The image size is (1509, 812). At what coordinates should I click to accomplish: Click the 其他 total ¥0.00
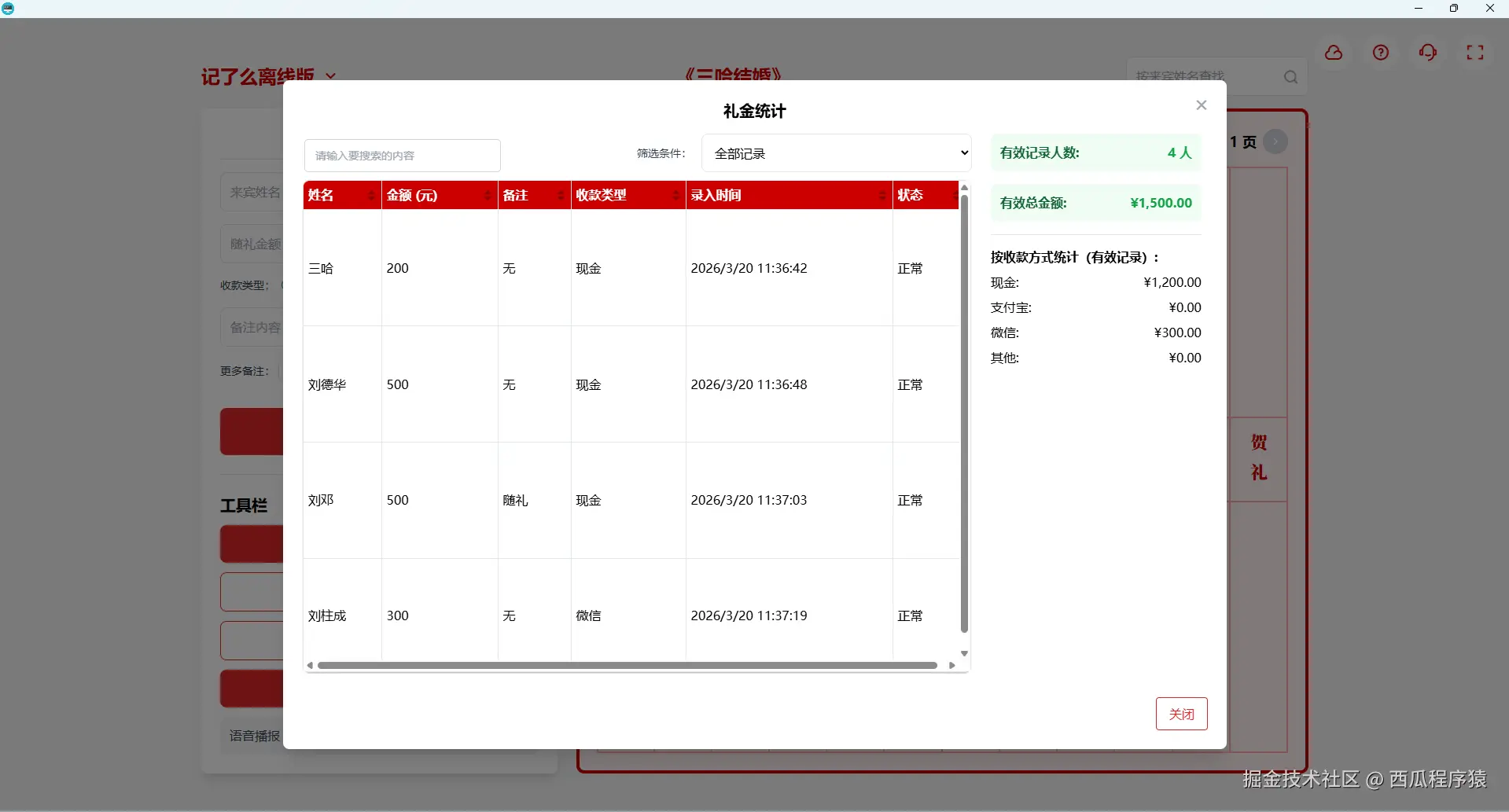[x=1185, y=358]
